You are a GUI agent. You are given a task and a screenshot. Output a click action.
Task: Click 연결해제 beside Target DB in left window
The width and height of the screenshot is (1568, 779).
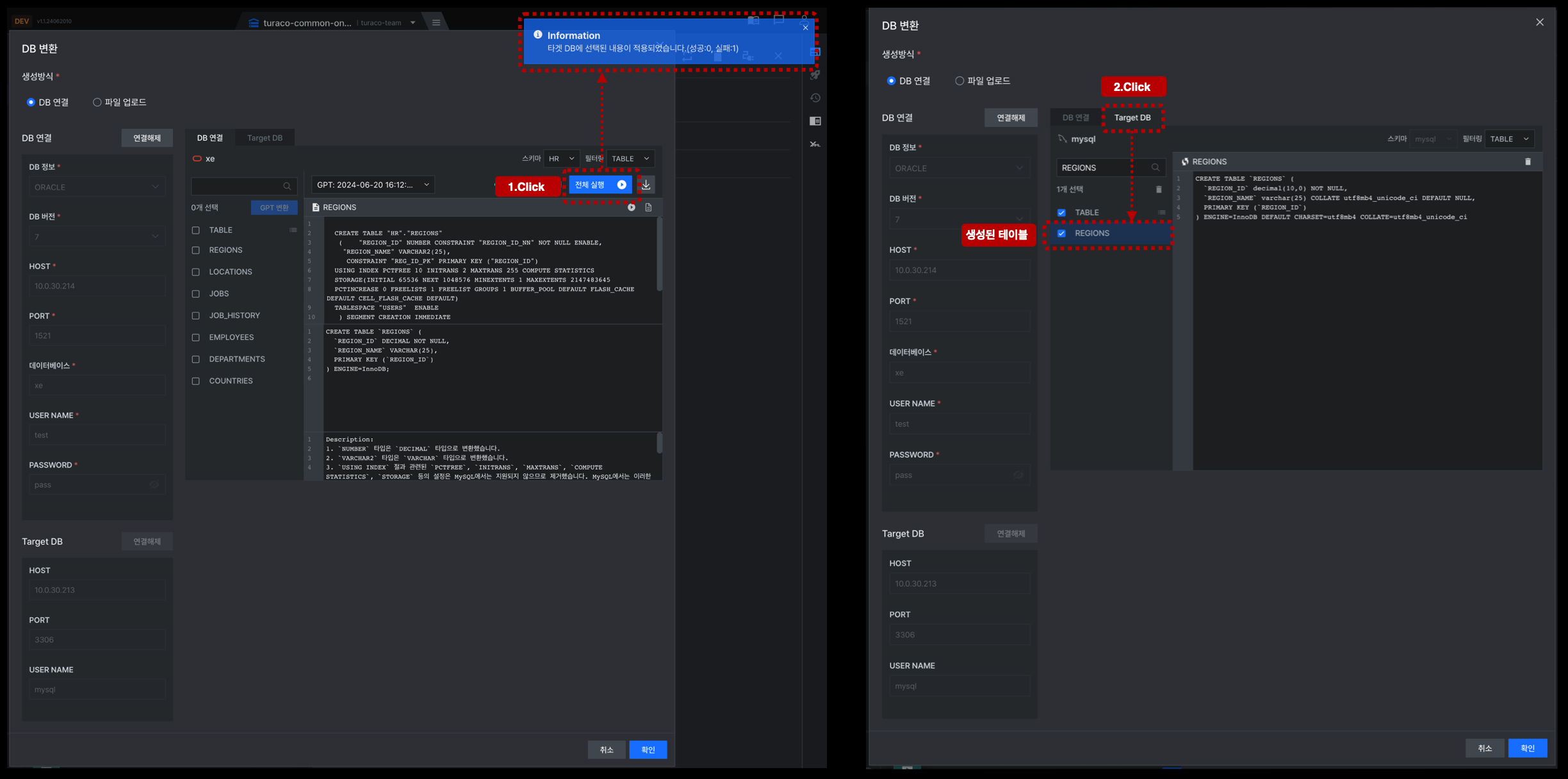click(x=147, y=541)
